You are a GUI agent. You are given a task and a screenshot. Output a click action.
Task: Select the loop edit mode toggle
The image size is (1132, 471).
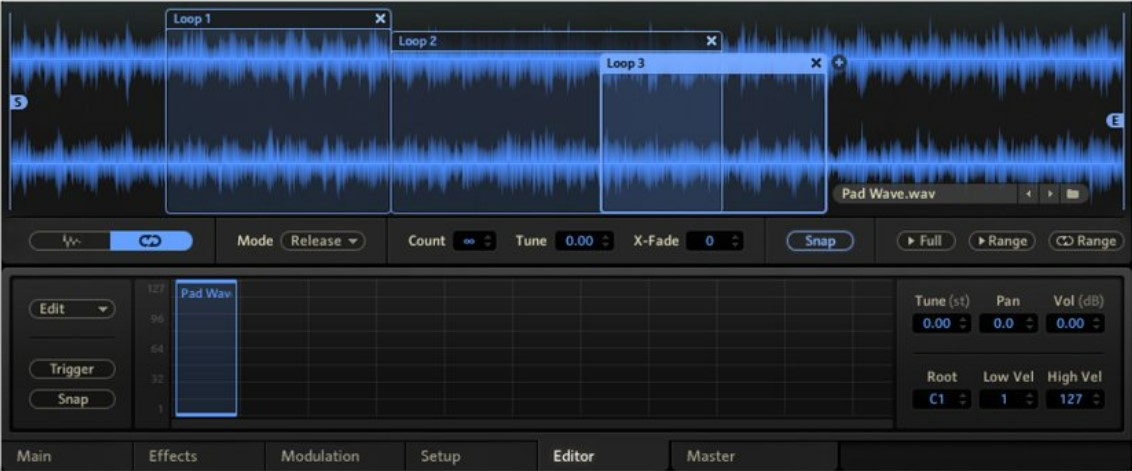(x=151, y=241)
